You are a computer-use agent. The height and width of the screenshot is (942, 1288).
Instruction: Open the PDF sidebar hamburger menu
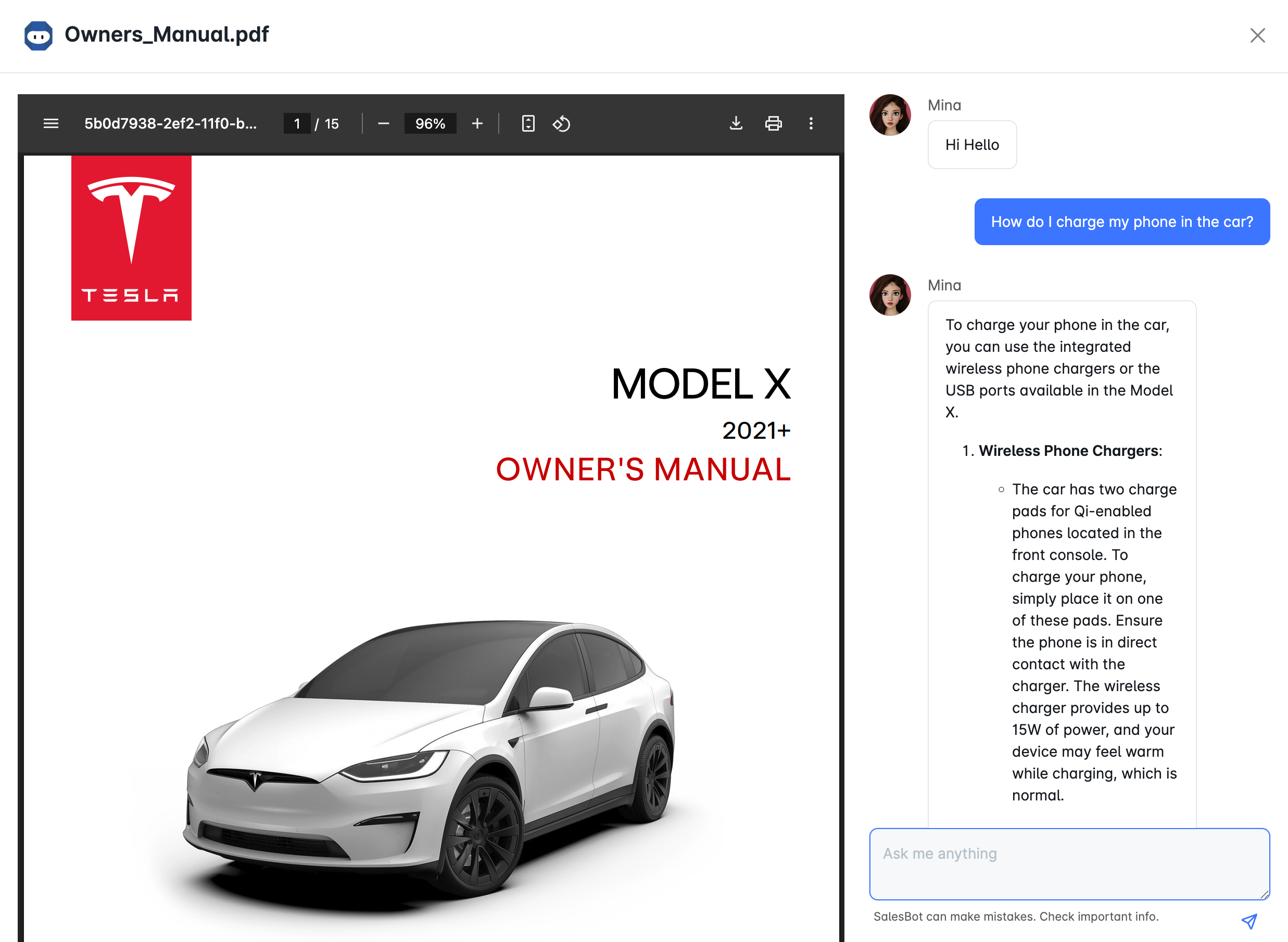coord(51,124)
